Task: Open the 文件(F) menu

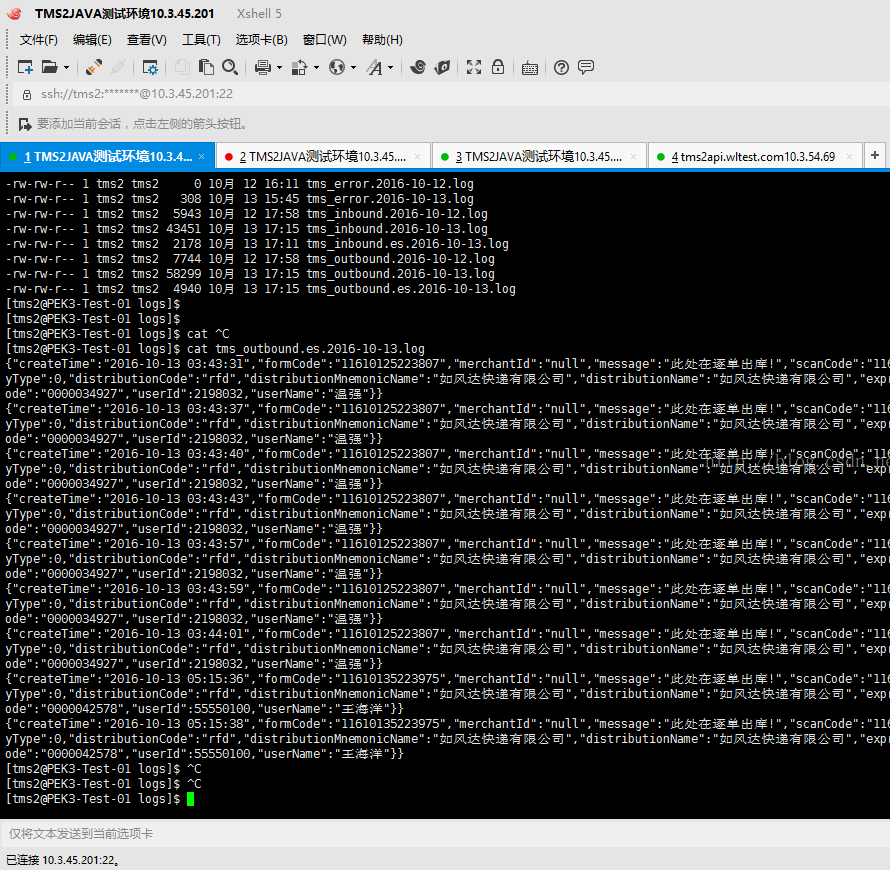Action: tap(39, 40)
